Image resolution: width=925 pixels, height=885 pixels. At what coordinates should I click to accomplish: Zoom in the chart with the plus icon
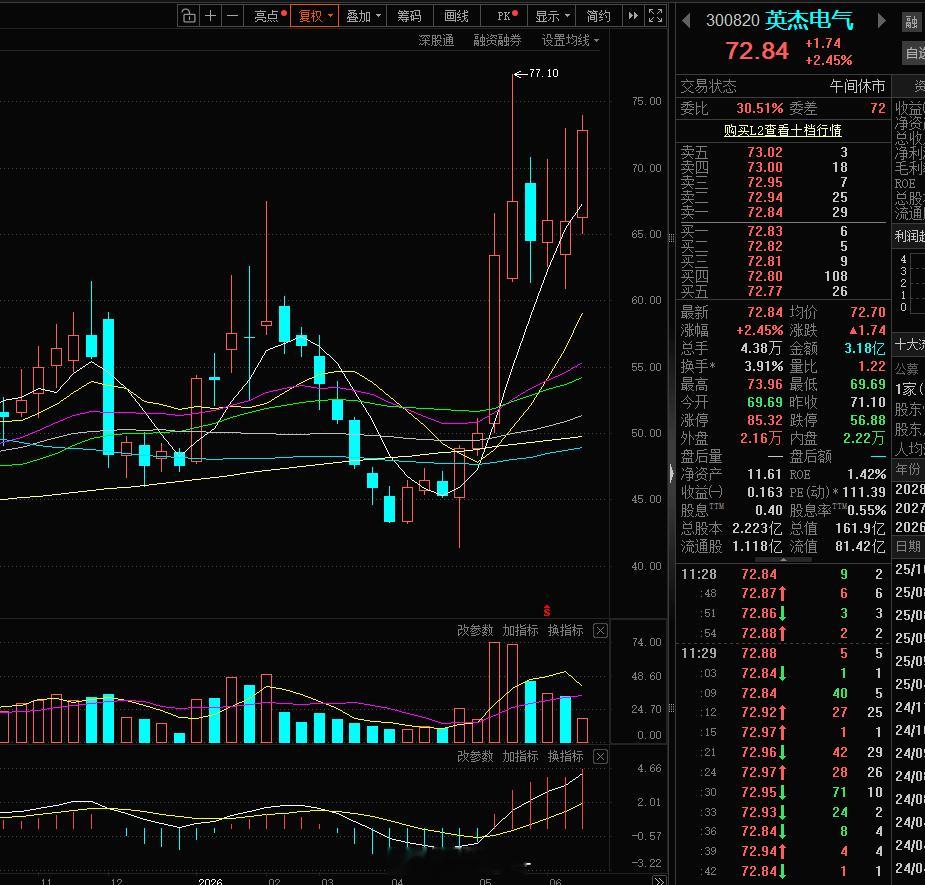210,16
